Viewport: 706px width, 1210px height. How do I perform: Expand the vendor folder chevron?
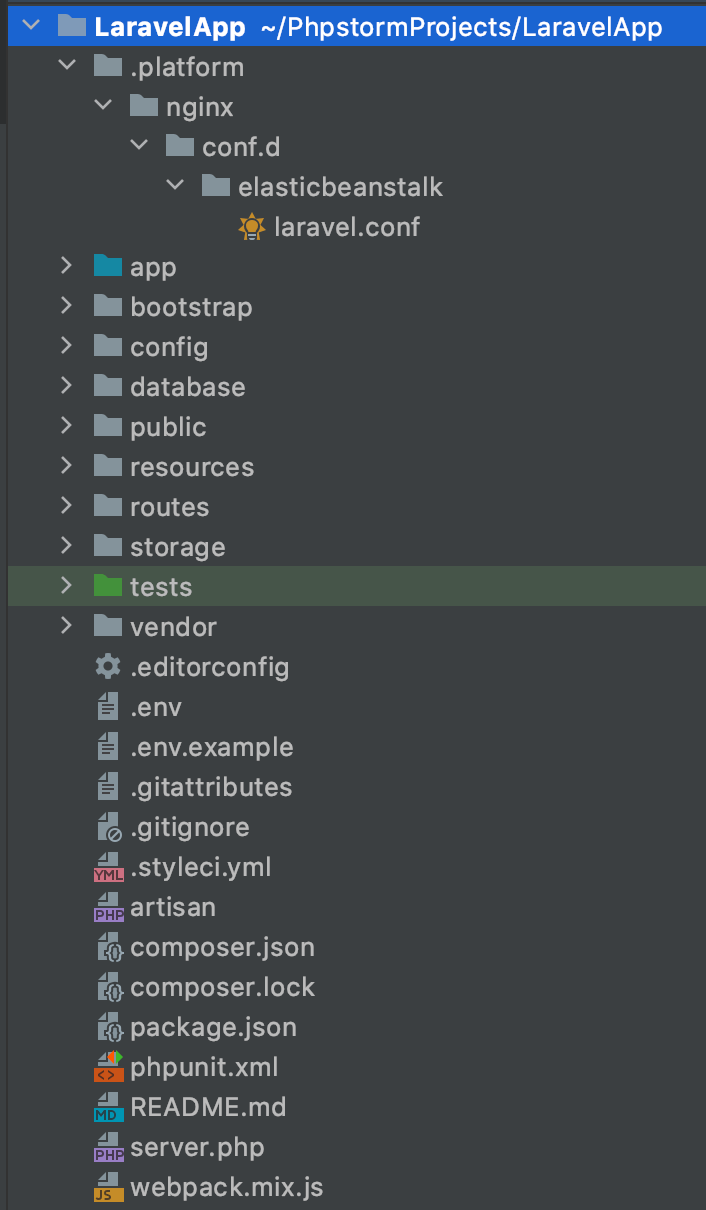coord(67,626)
